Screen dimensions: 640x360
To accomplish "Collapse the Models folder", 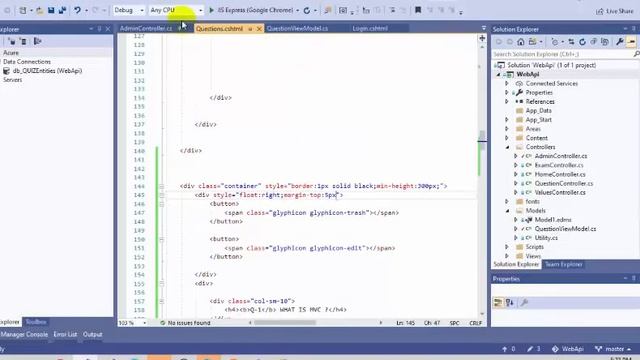I will tap(507, 211).
